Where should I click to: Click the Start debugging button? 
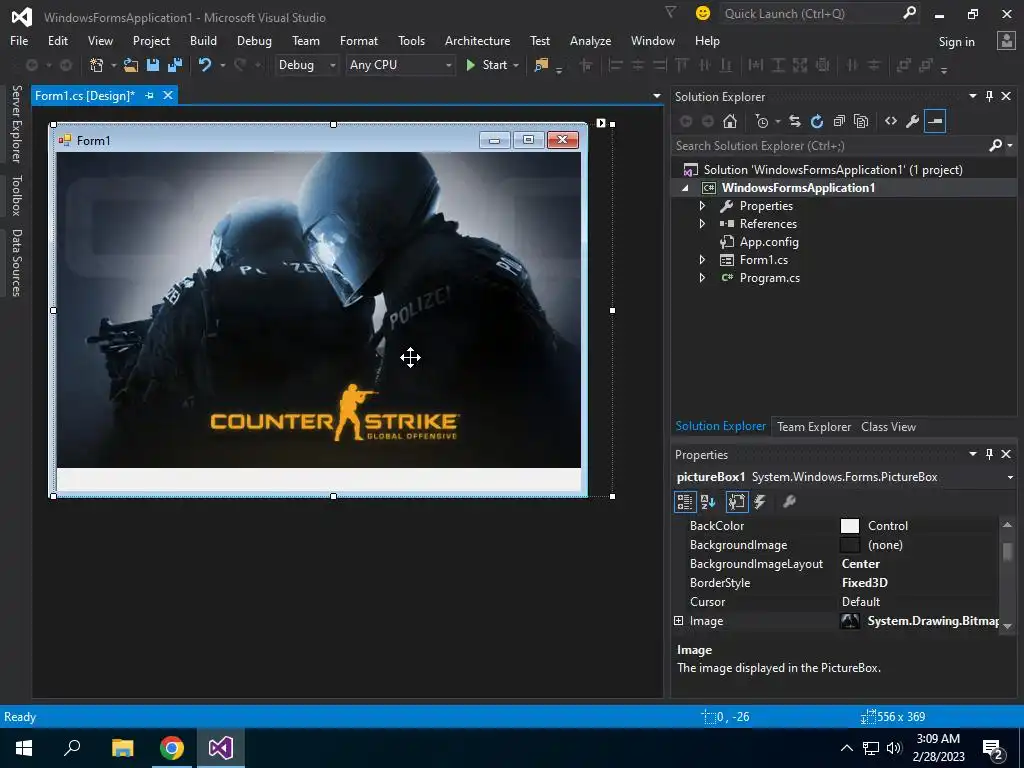pyautogui.click(x=488, y=65)
